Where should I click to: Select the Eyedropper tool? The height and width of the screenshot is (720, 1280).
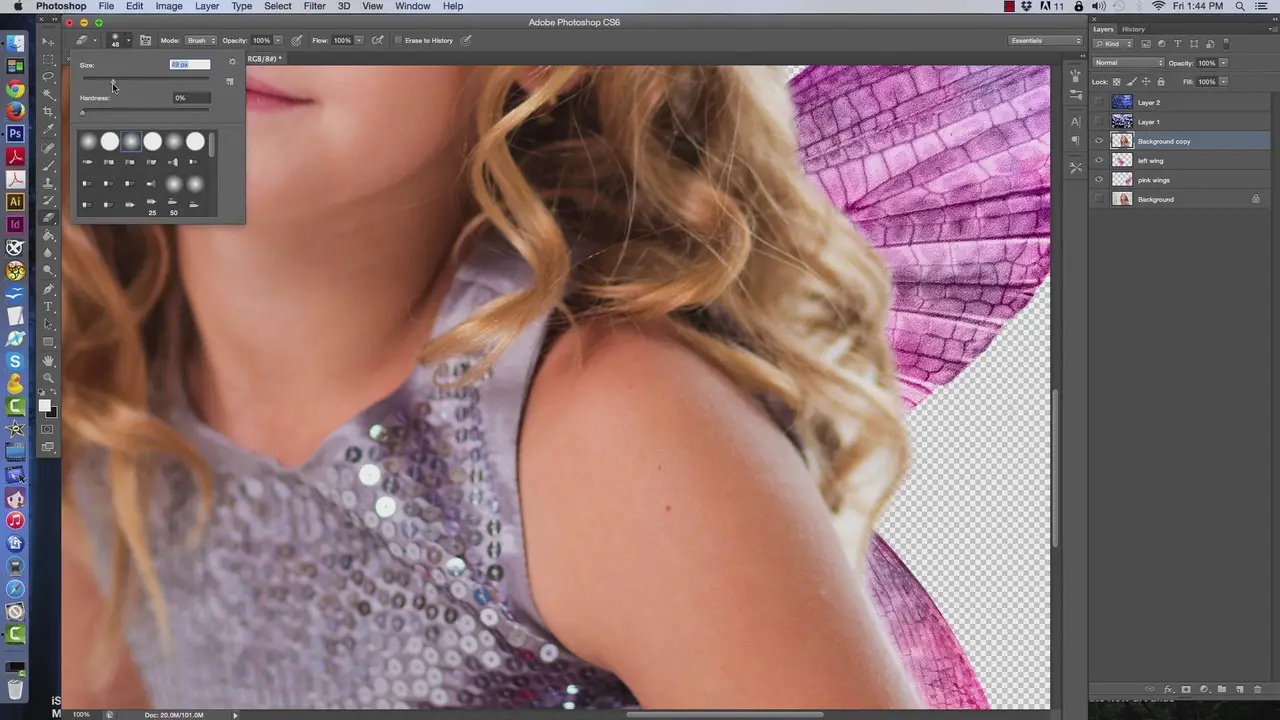click(x=47, y=130)
